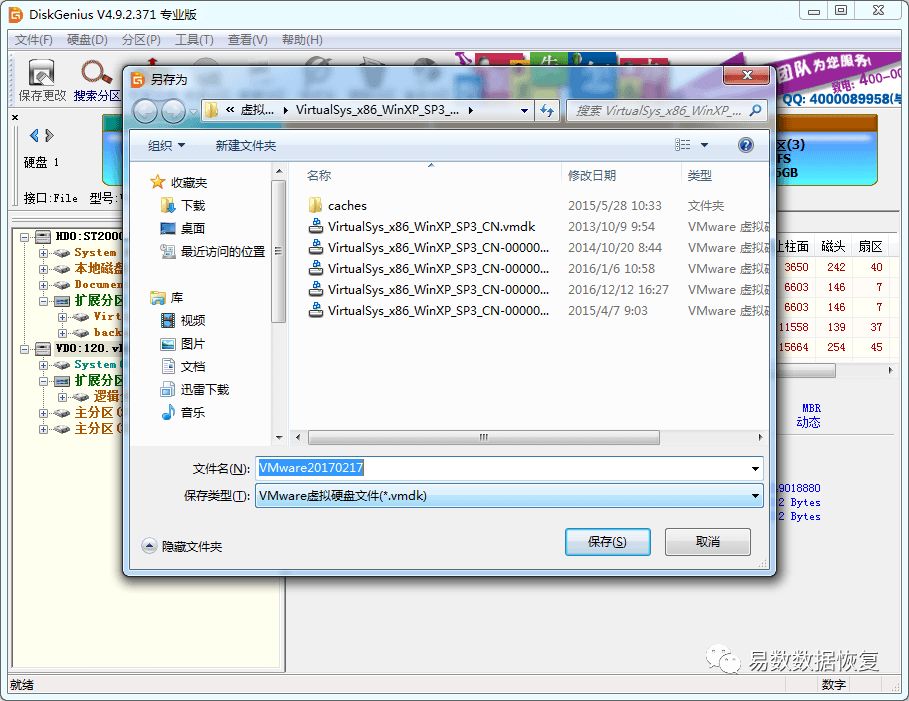909x701 pixels.
Task: Click the search magnifier icon in dialog
Action: 755,110
